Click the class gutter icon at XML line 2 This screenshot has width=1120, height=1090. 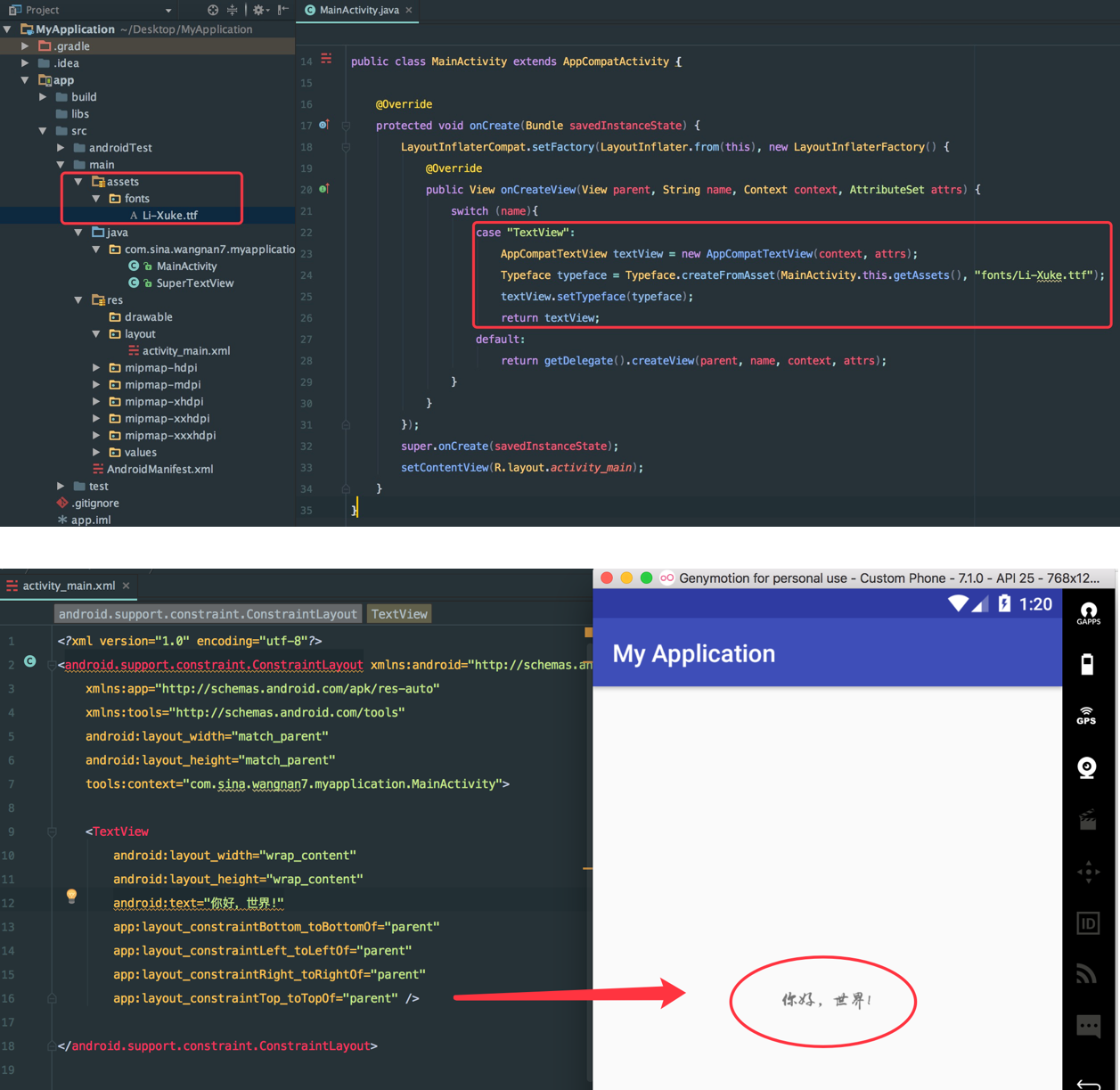(30, 661)
